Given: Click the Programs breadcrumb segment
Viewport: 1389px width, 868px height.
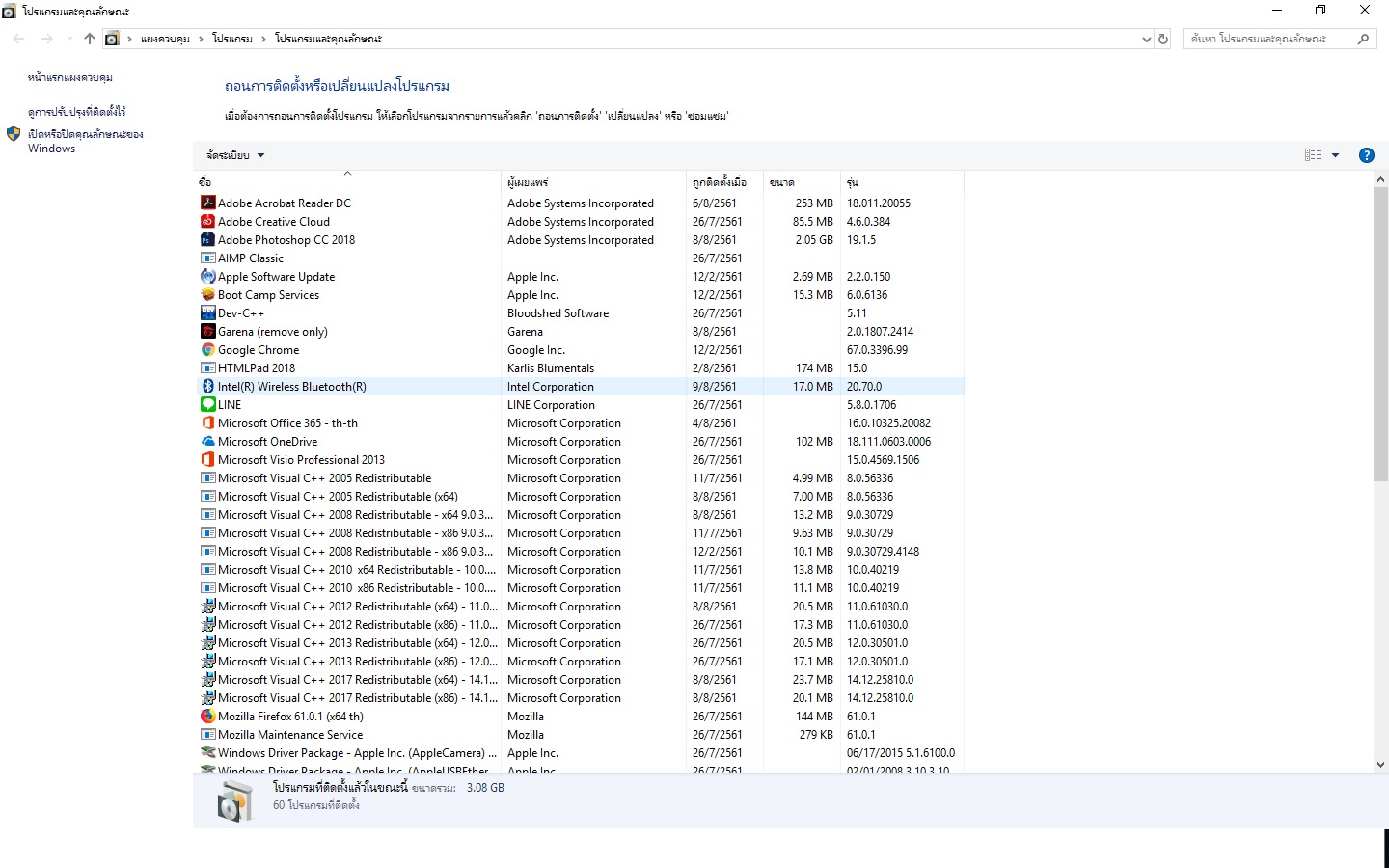Looking at the screenshot, I should (x=232, y=39).
